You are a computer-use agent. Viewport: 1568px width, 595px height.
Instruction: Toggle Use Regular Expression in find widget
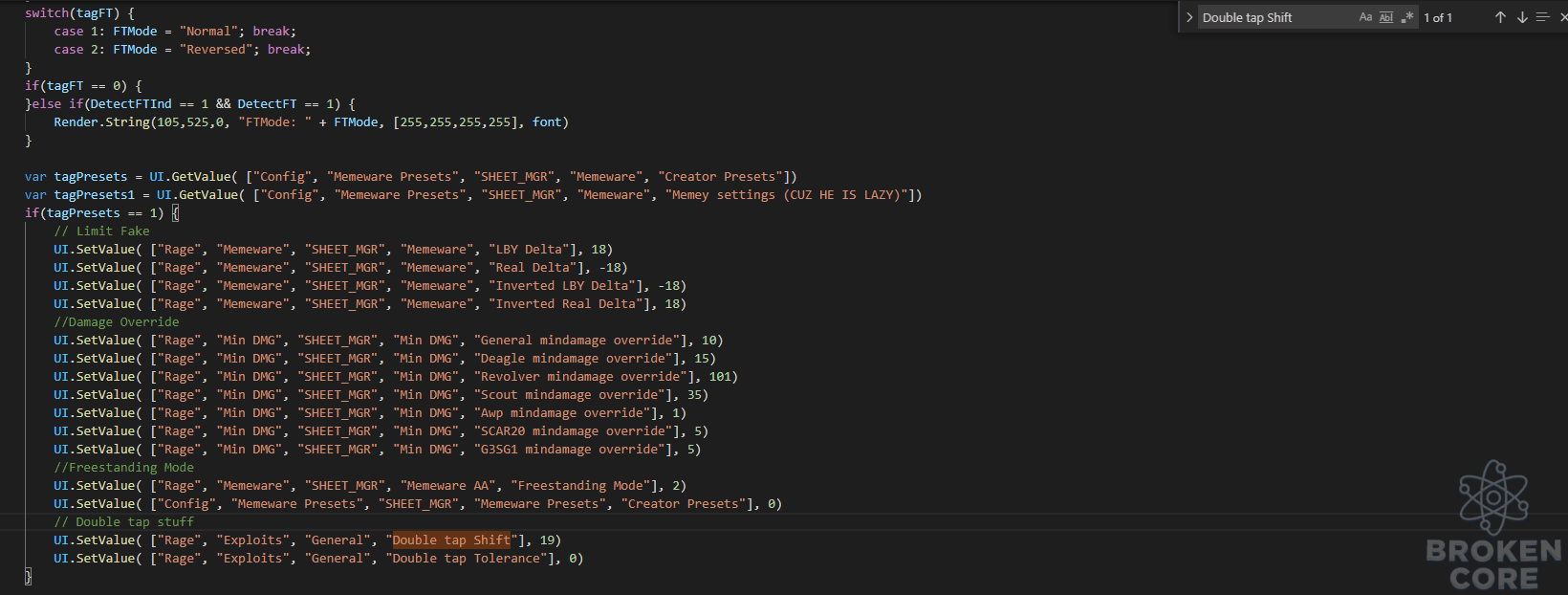click(1407, 17)
